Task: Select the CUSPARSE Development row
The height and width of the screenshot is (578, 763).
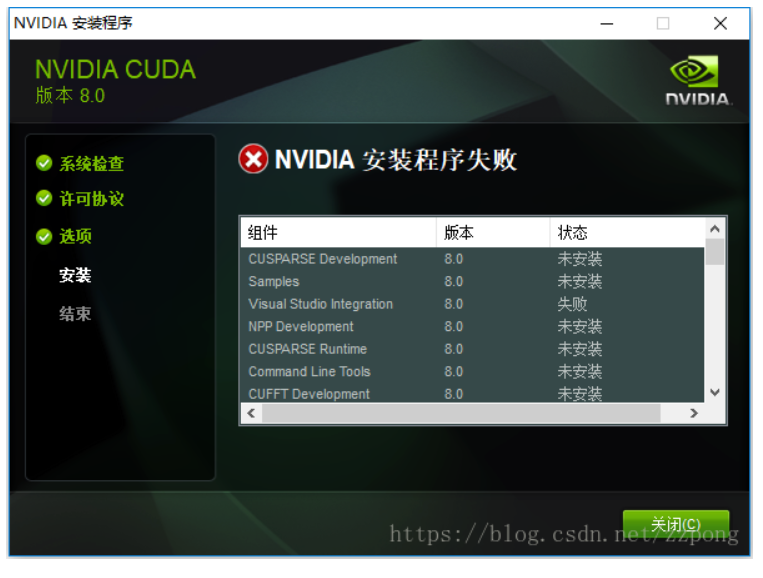Action: click(472, 259)
